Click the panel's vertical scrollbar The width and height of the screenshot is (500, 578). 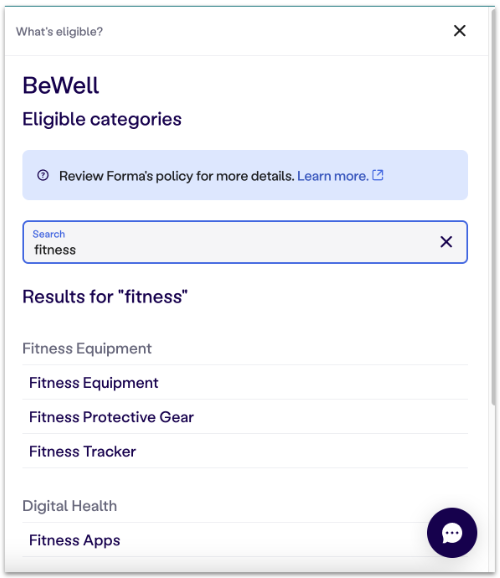(x=492, y=206)
